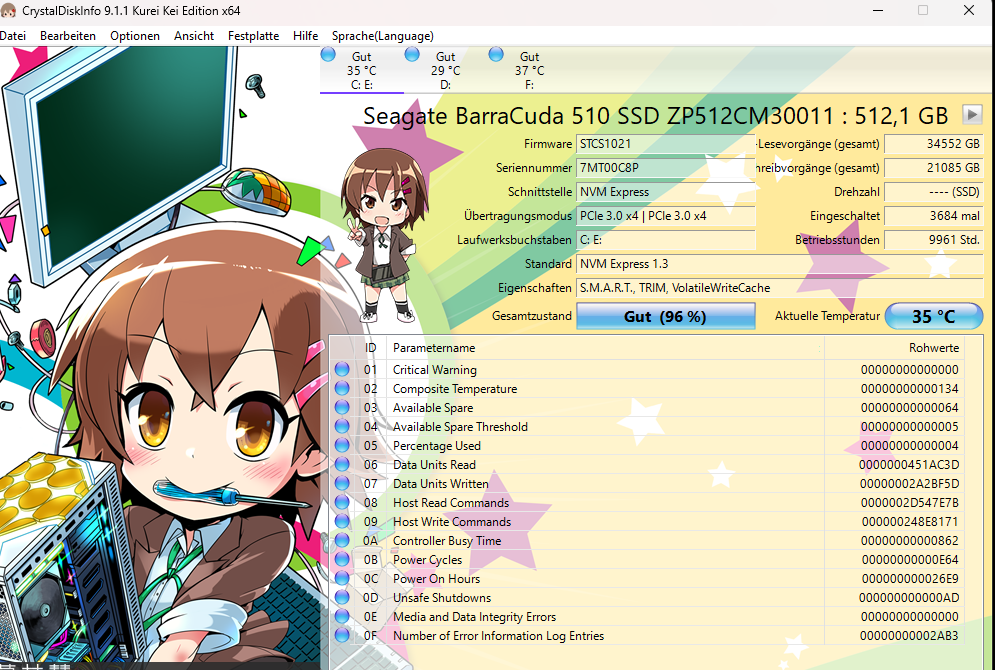The width and height of the screenshot is (995, 670).
Task: Click status orb for Controller Busy Time row
Action: [342, 541]
